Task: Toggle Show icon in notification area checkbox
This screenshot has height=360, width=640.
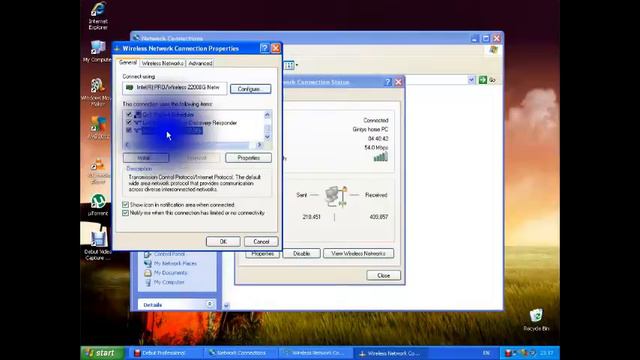Action: [x=125, y=205]
